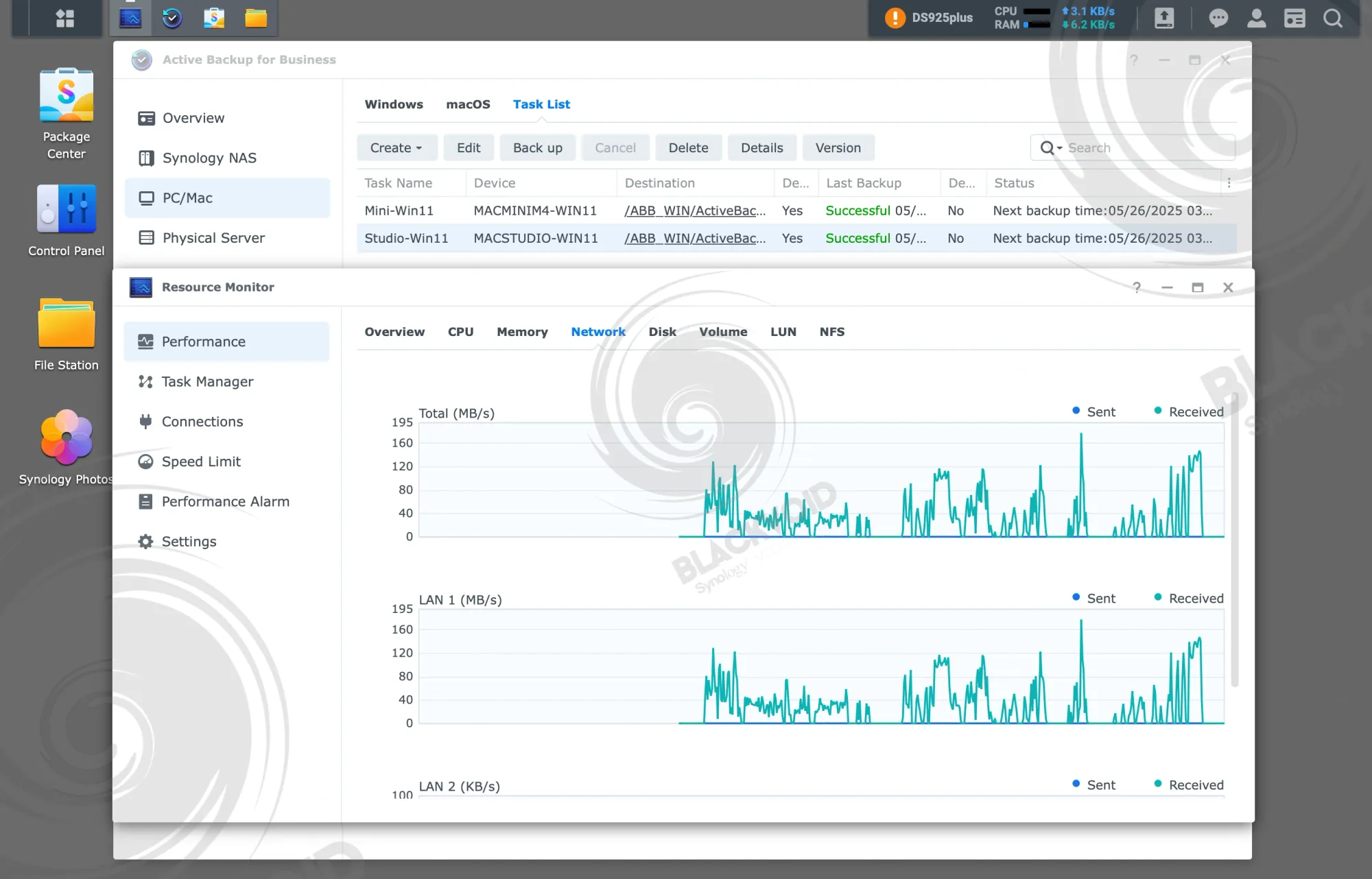The height and width of the screenshot is (879, 1372).
Task: Open the upload queue icon
Action: 1164,18
